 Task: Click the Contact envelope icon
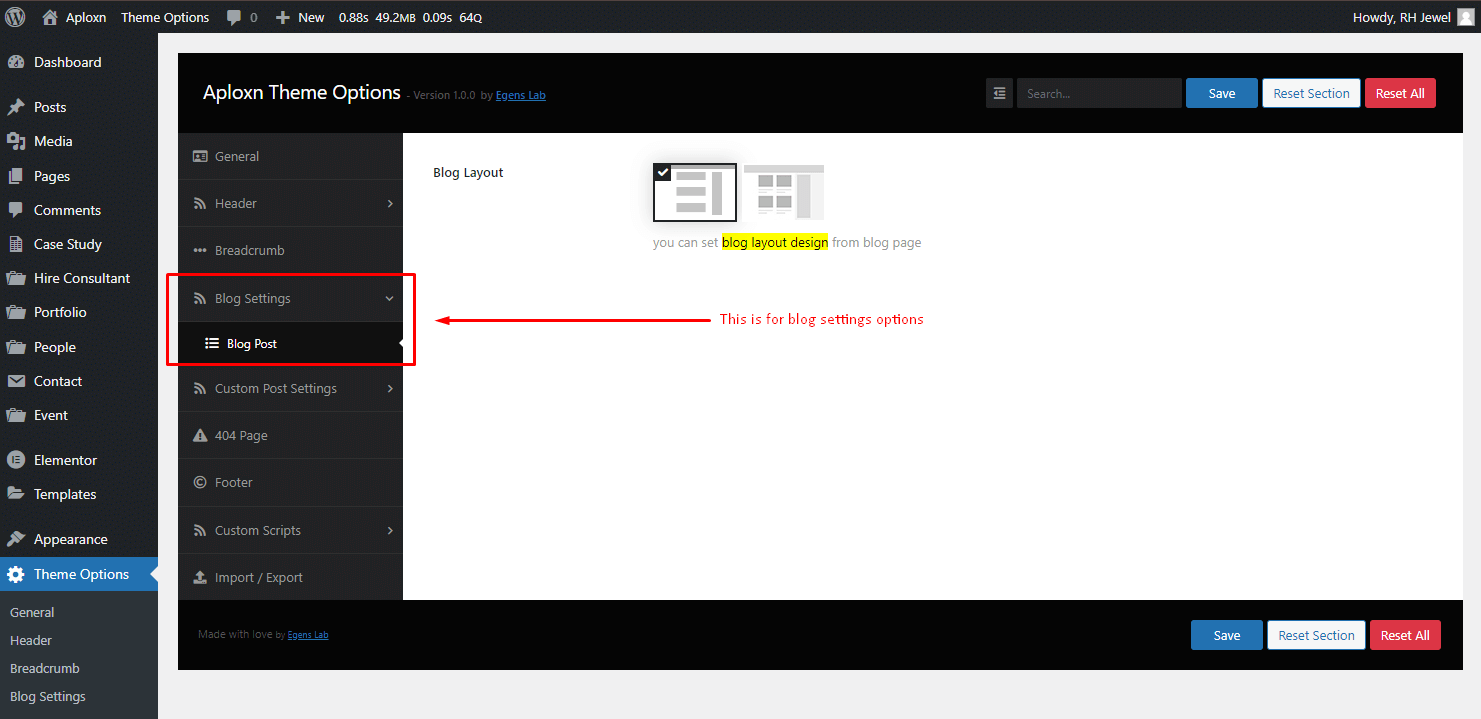point(16,381)
